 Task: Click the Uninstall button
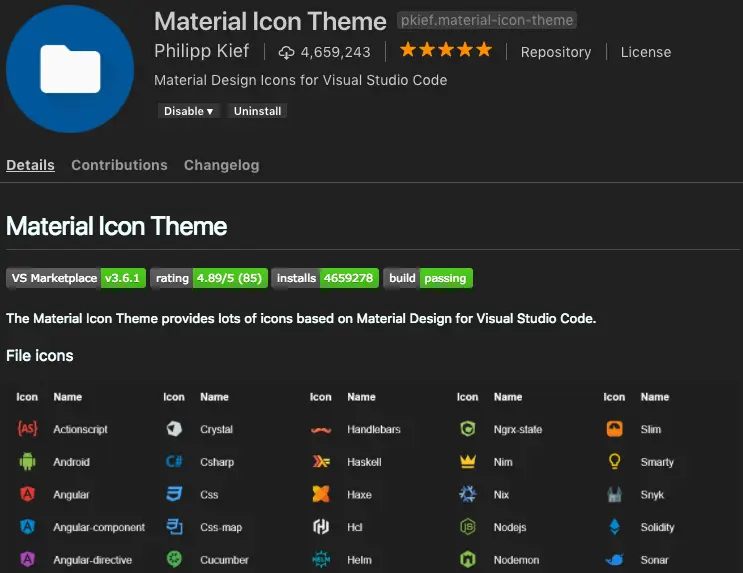[257, 111]
